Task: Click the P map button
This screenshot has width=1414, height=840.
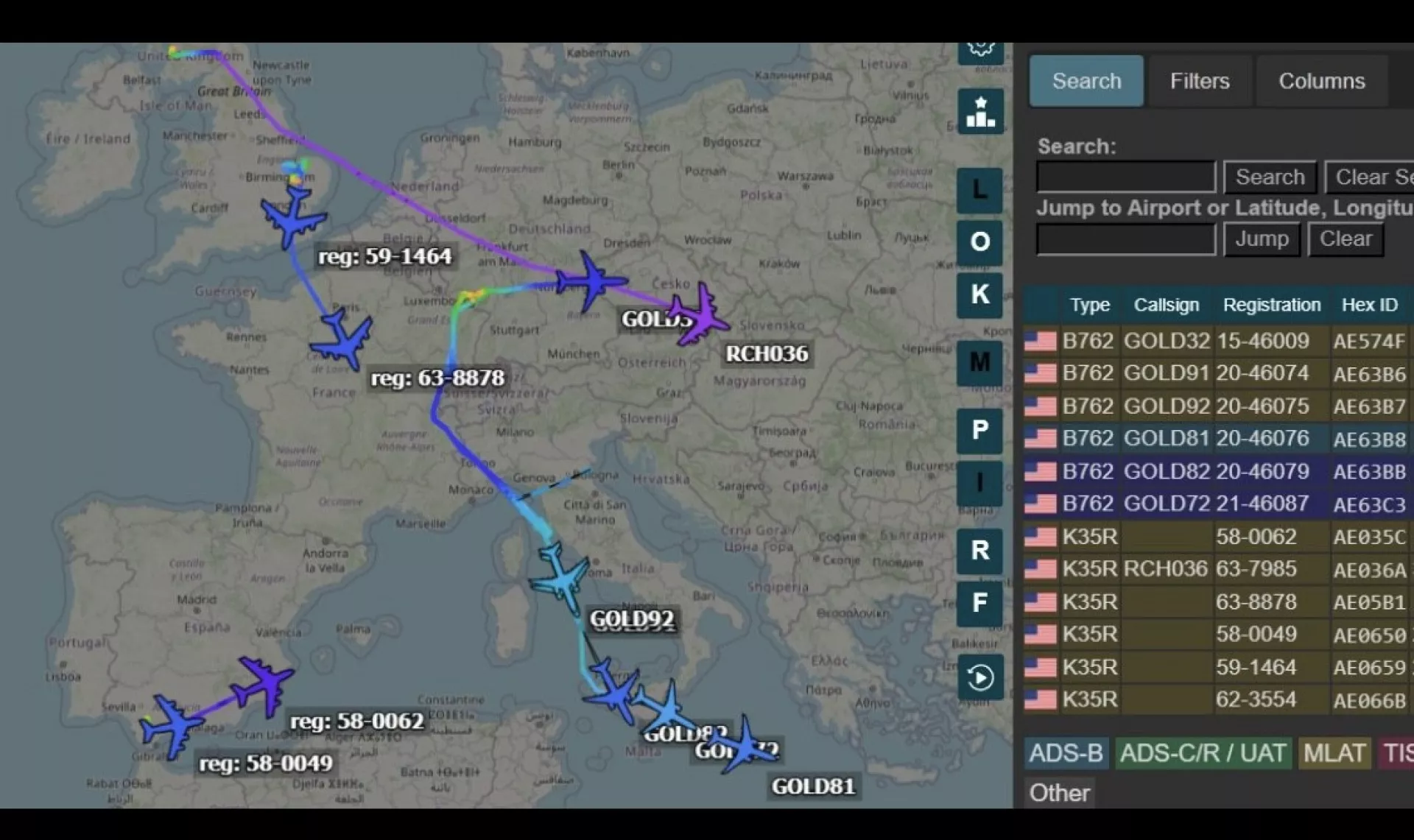Action: pyautogui.click(x=979, y=430)
